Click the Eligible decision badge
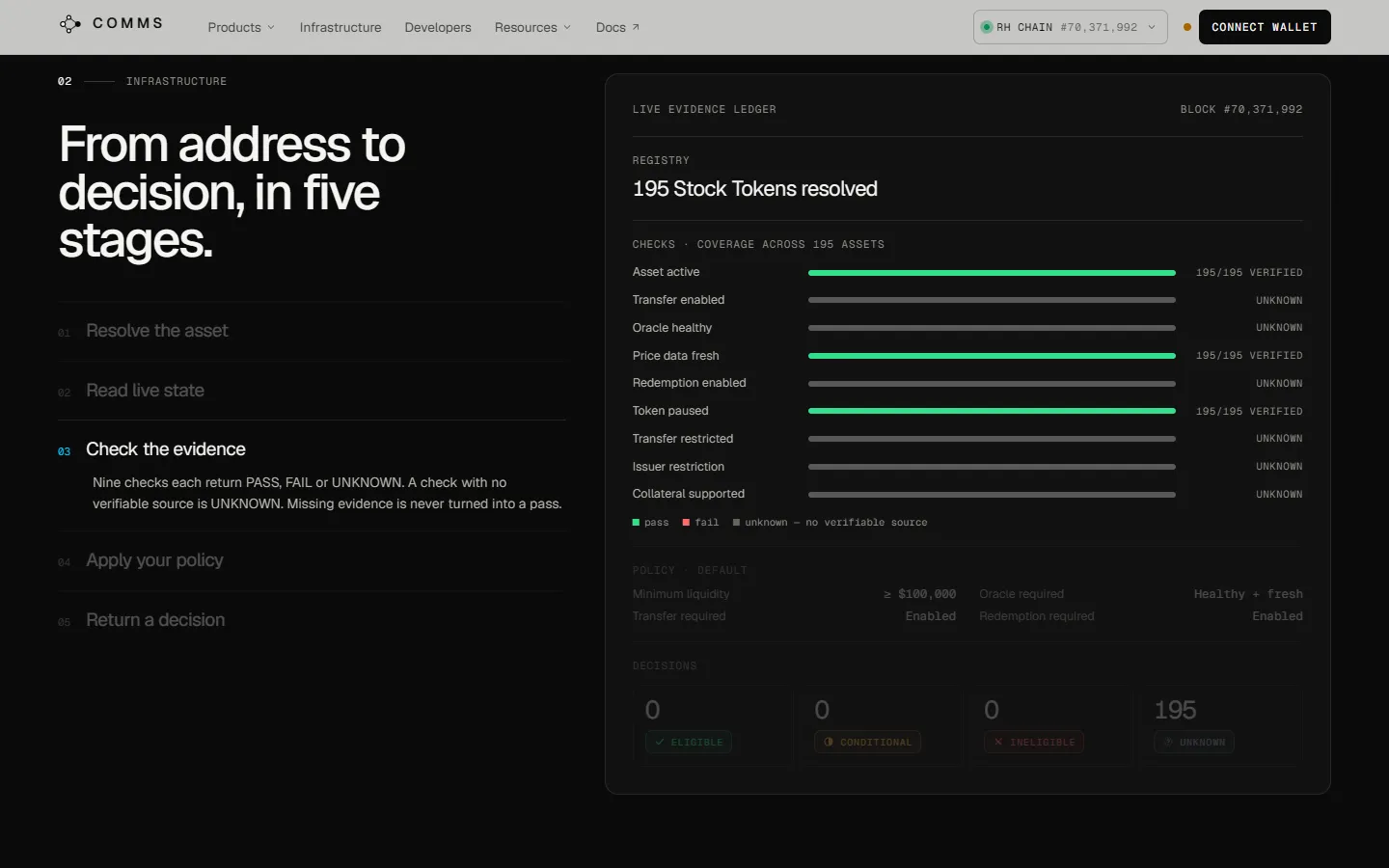 point(689,742)
